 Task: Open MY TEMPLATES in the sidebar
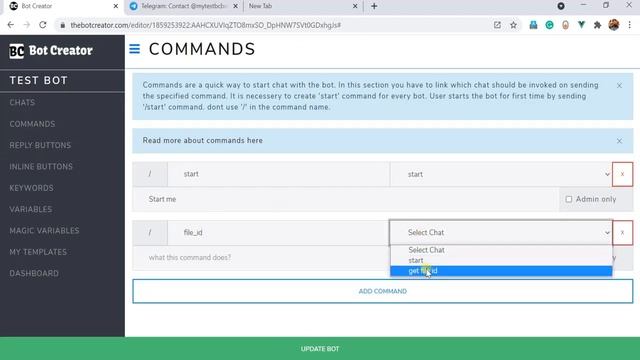[x=38, y=252]
